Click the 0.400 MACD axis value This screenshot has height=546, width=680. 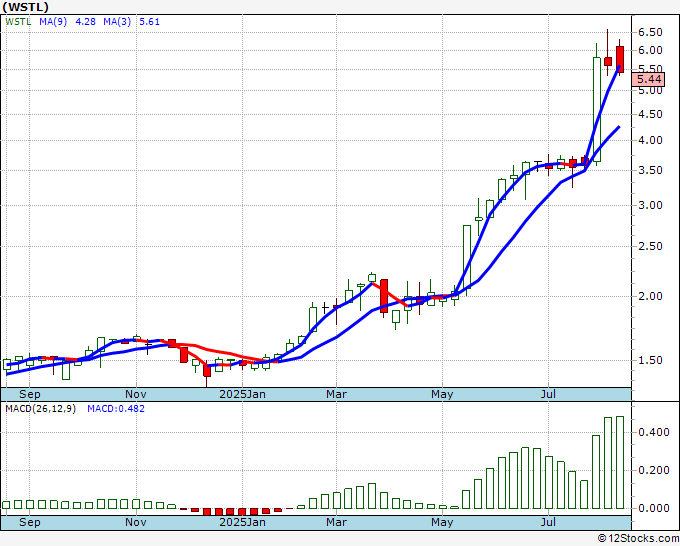[x=652, y=432]
